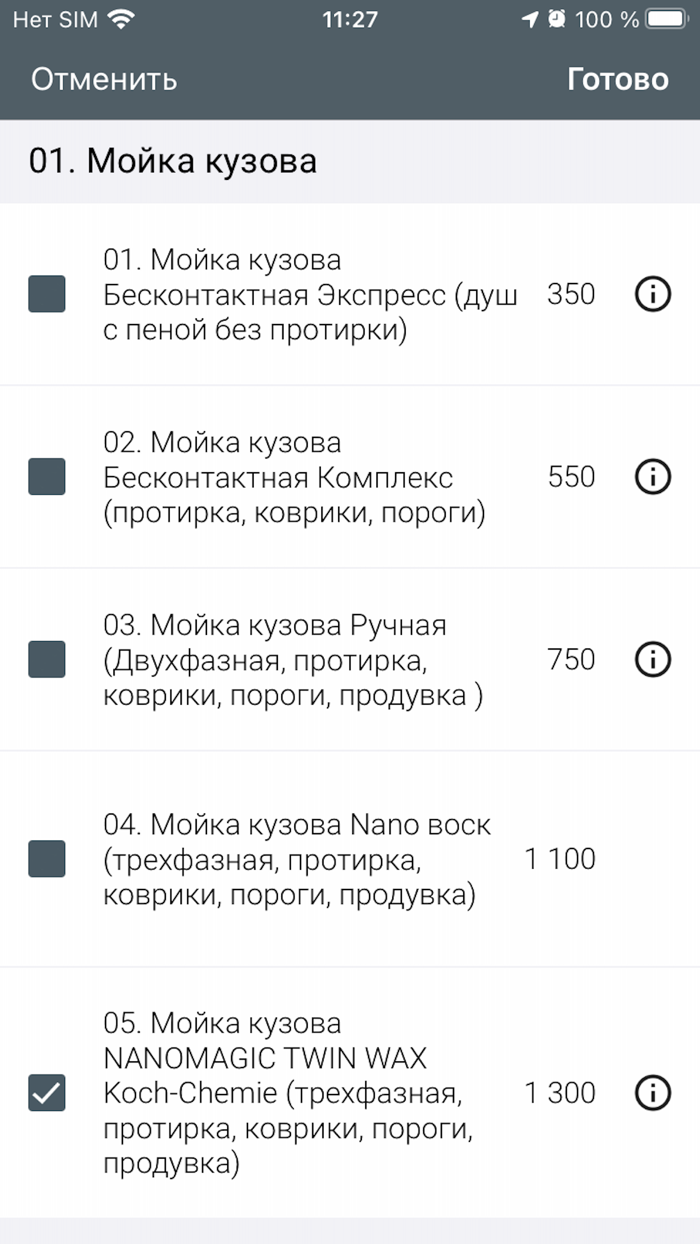Tap the 350 price label
The width and height of the screenshot is (700, 1244).
[570, 294]
